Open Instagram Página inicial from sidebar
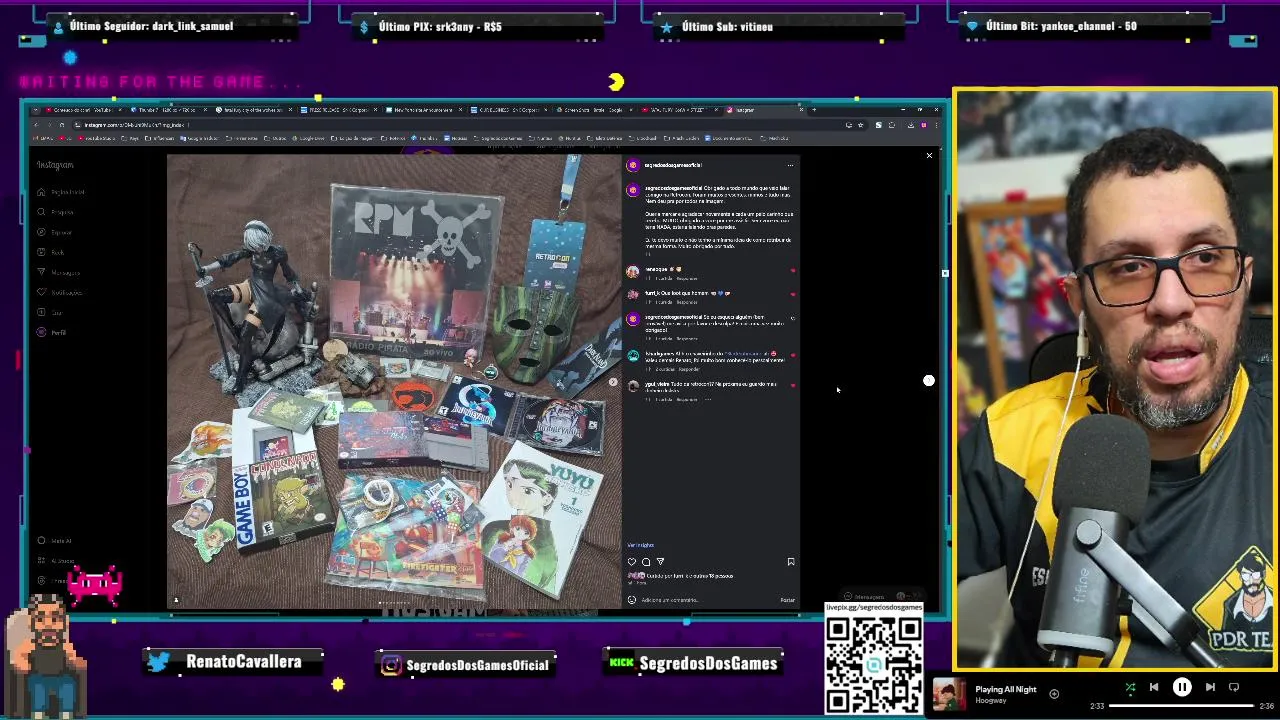The width and height of the screenshot is (1280, 720). click(62, 192)
